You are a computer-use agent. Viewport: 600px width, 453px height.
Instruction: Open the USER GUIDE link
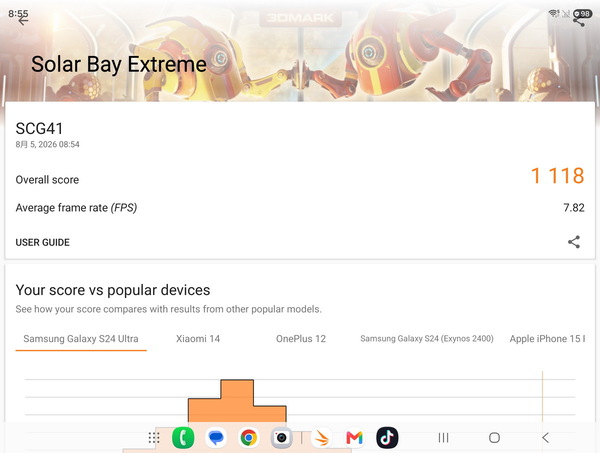pos(42,243)
